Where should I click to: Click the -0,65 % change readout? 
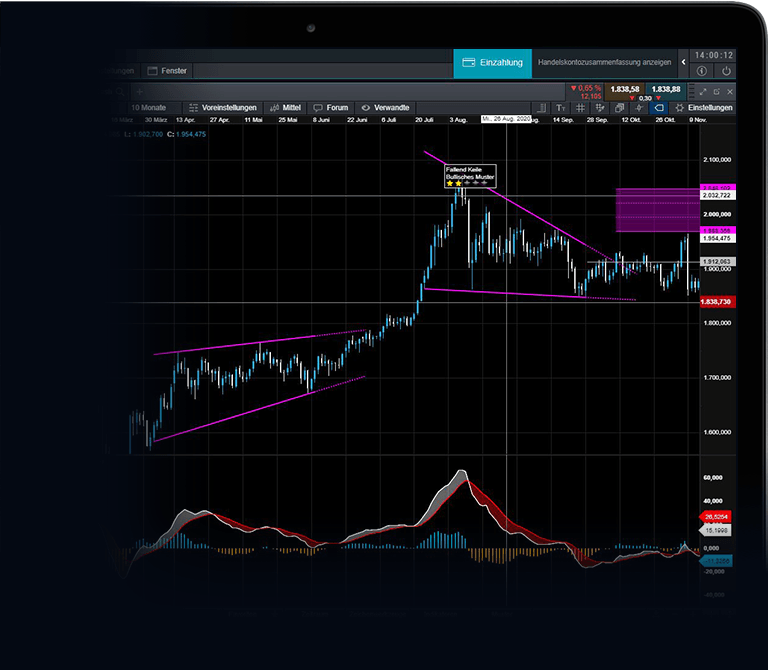586,88
